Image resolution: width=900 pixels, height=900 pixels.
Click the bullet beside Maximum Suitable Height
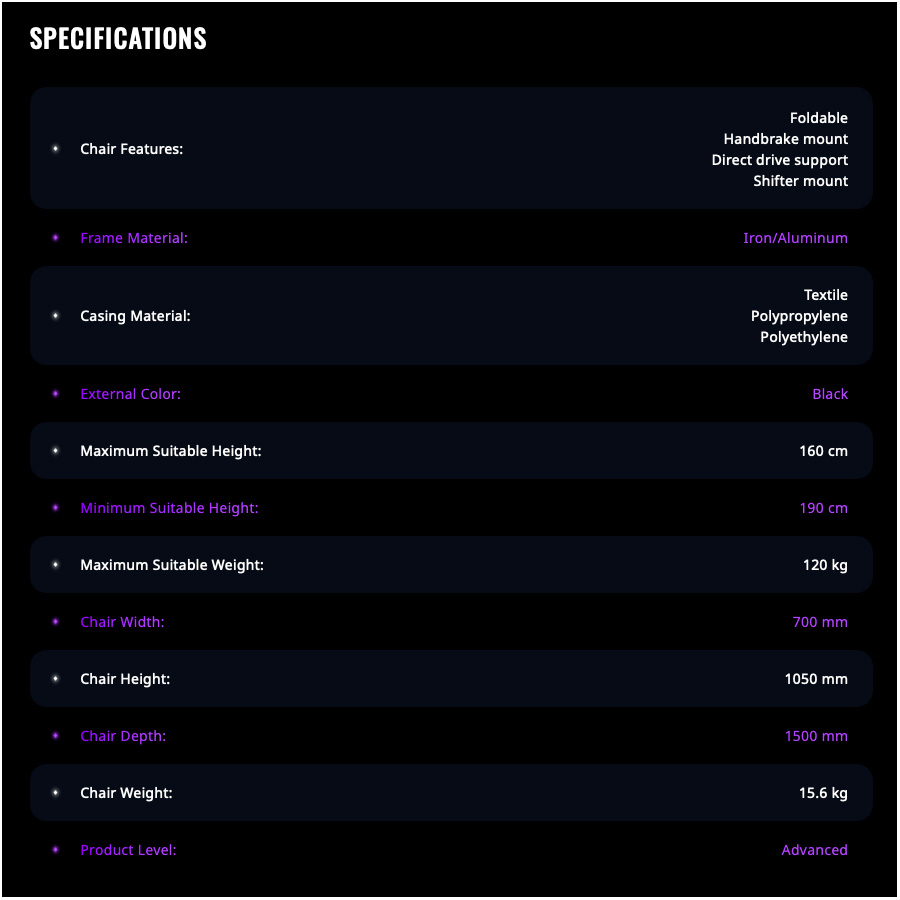click(x=56, y=451)
